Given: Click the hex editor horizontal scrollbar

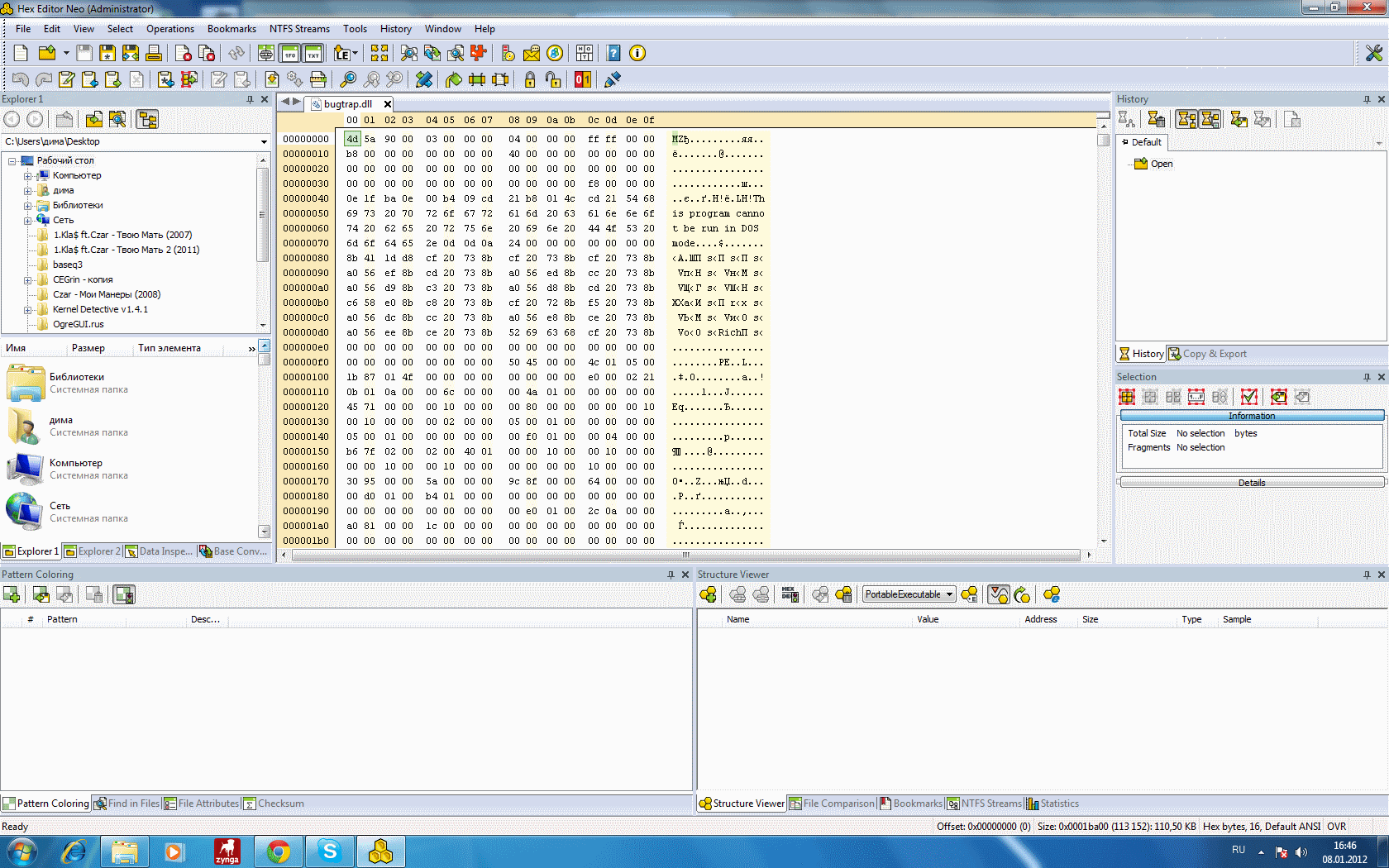Looking at the screenshot, I should point(686,555).
